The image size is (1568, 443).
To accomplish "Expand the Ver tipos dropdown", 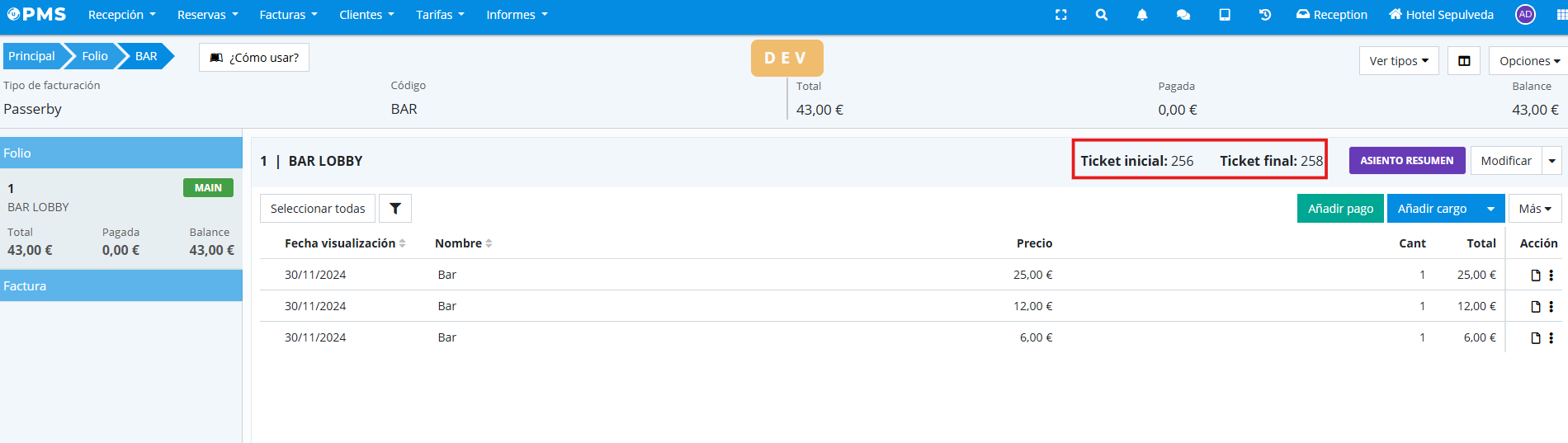I will pyautogui.click(x=1398, y=61).
